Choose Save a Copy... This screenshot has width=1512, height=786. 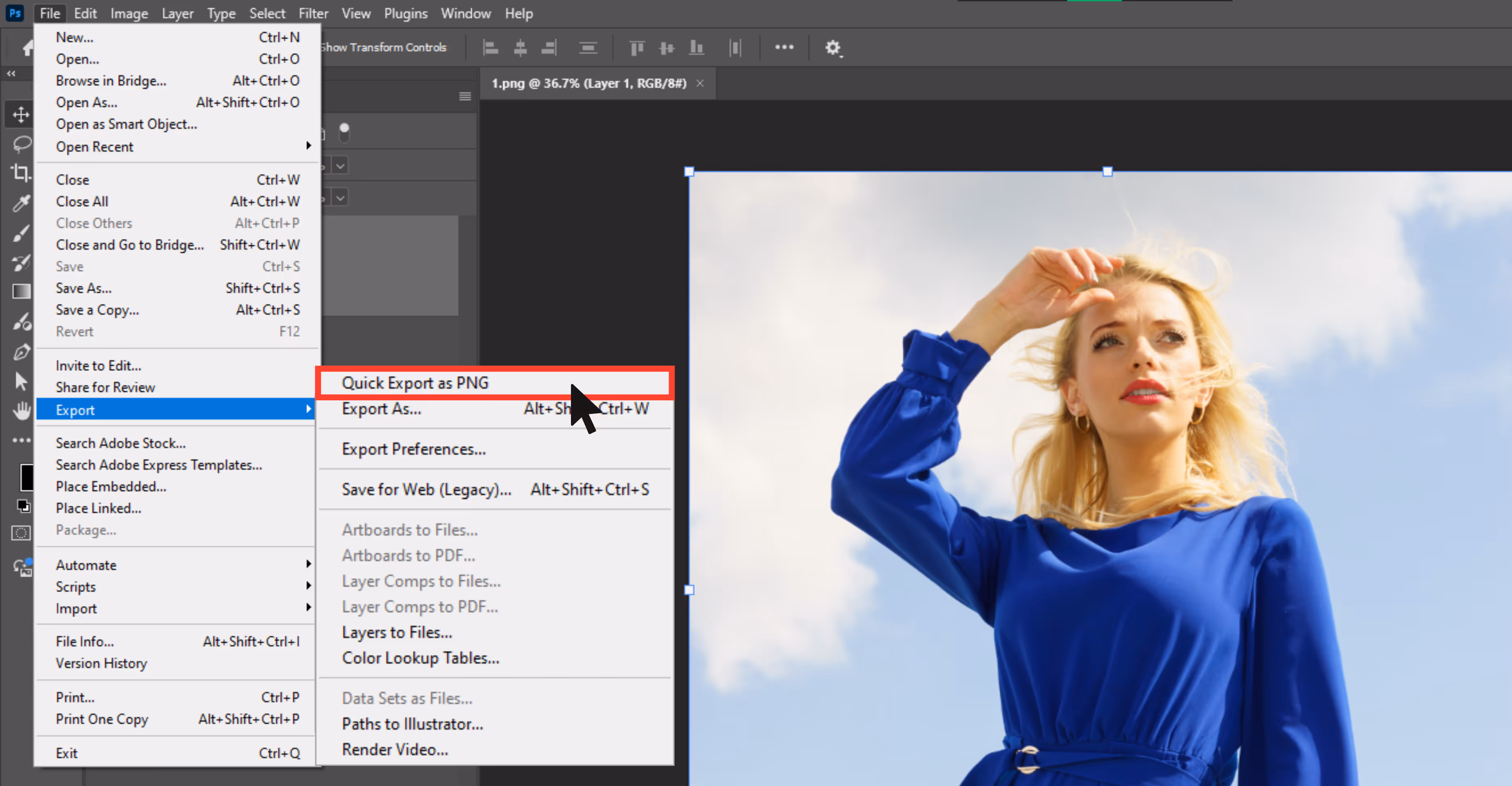coord(177,310)
